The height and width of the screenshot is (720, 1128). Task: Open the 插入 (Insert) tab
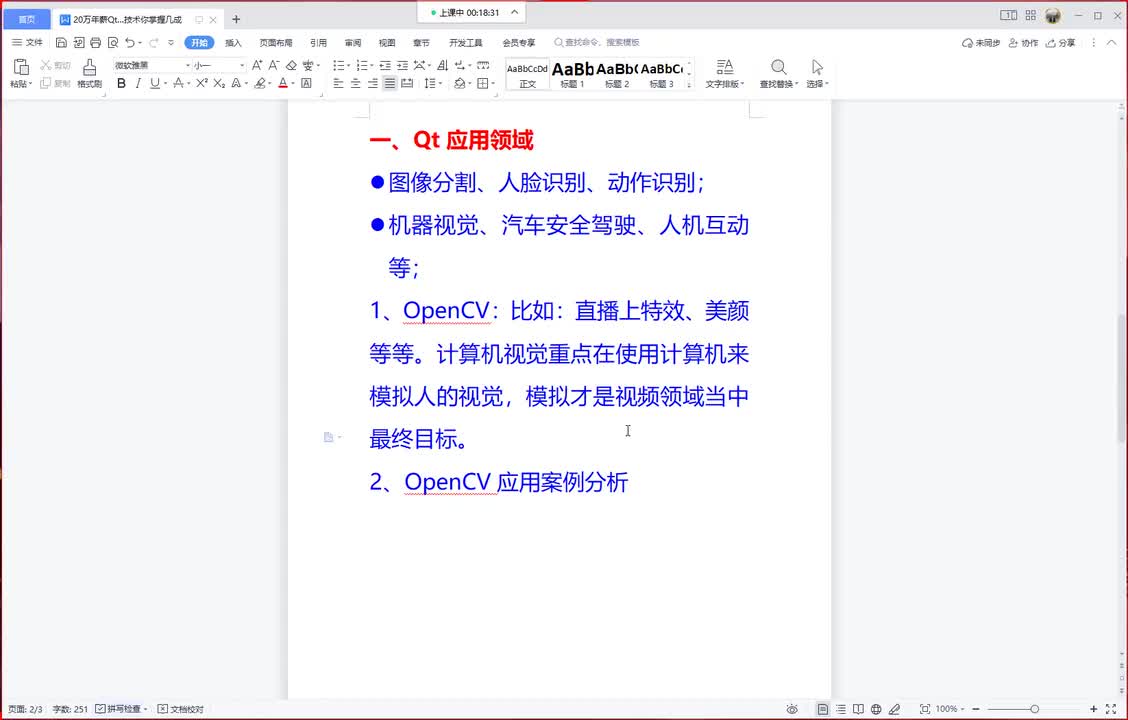coord(233,42)
